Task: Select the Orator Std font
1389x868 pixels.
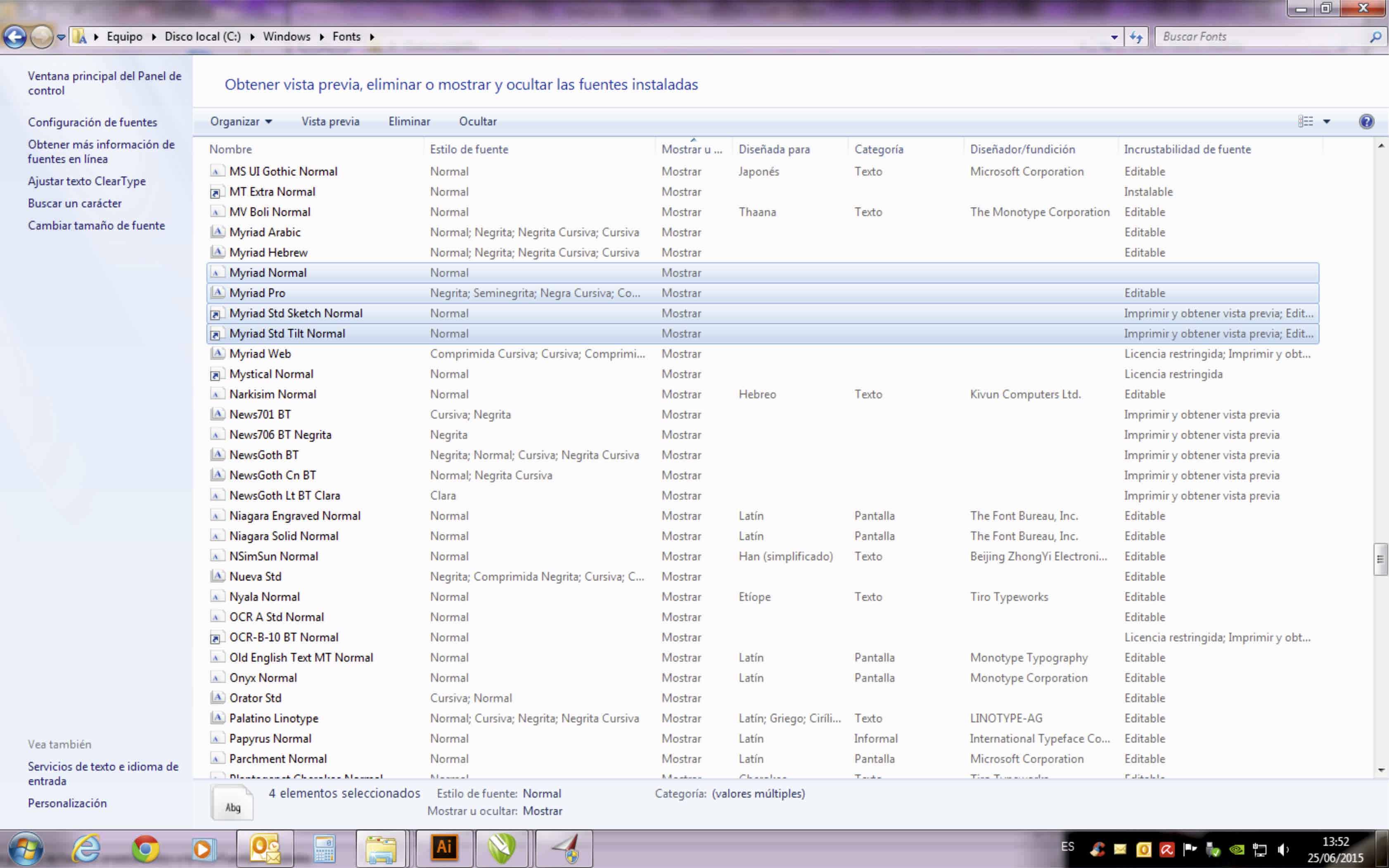Action: (763, 698)
